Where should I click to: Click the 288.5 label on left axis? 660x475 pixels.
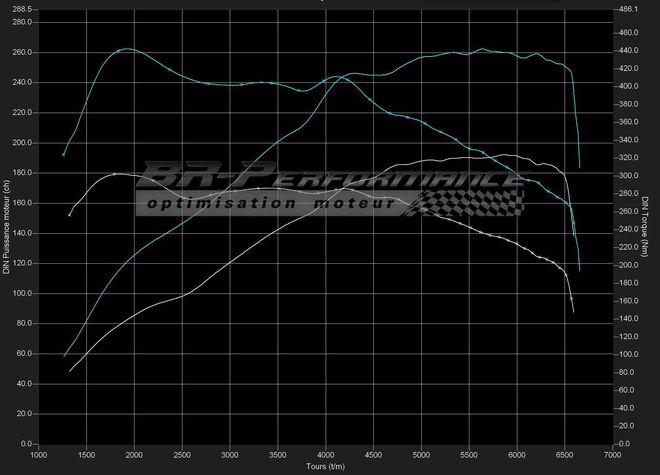pyautogui.click(x=21, y=8)
